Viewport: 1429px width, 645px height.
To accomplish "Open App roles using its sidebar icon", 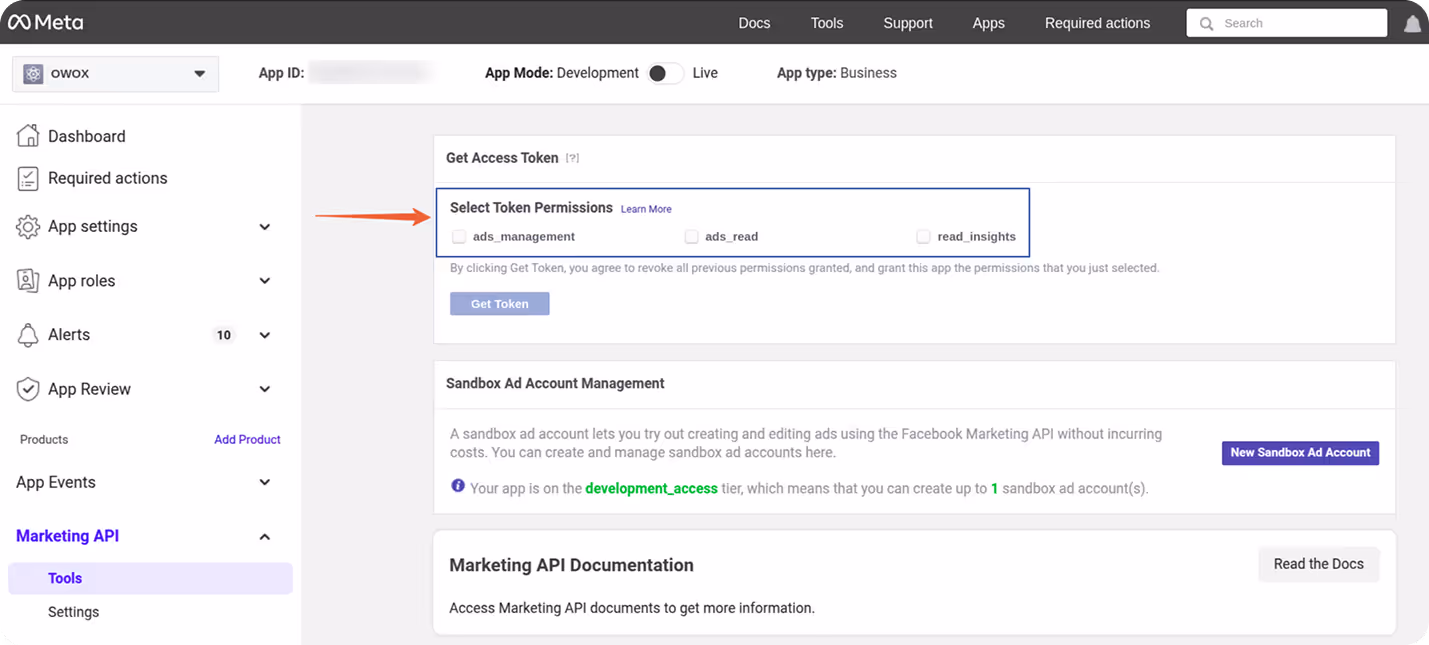I will 28,280.
